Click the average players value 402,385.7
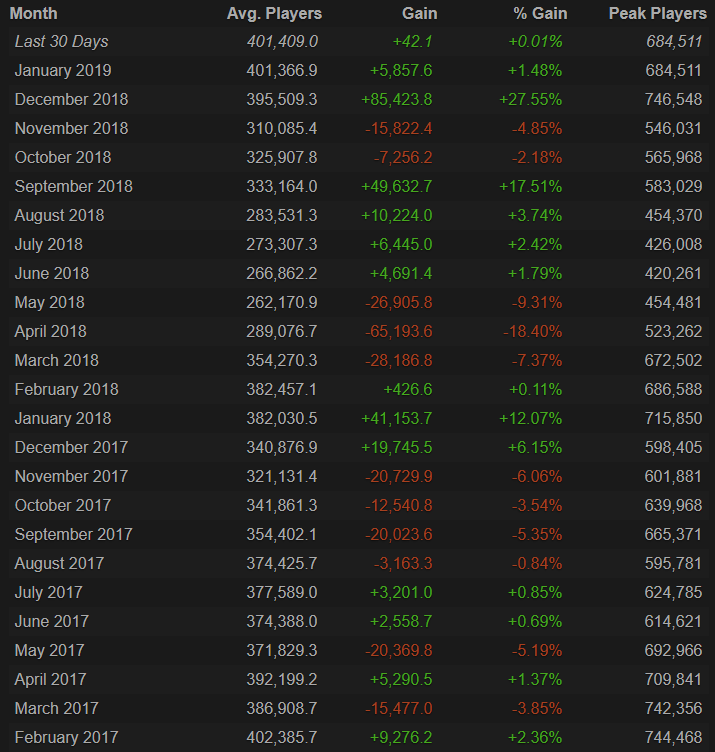Viewport: 715px width, 752px height. point(282,737)
